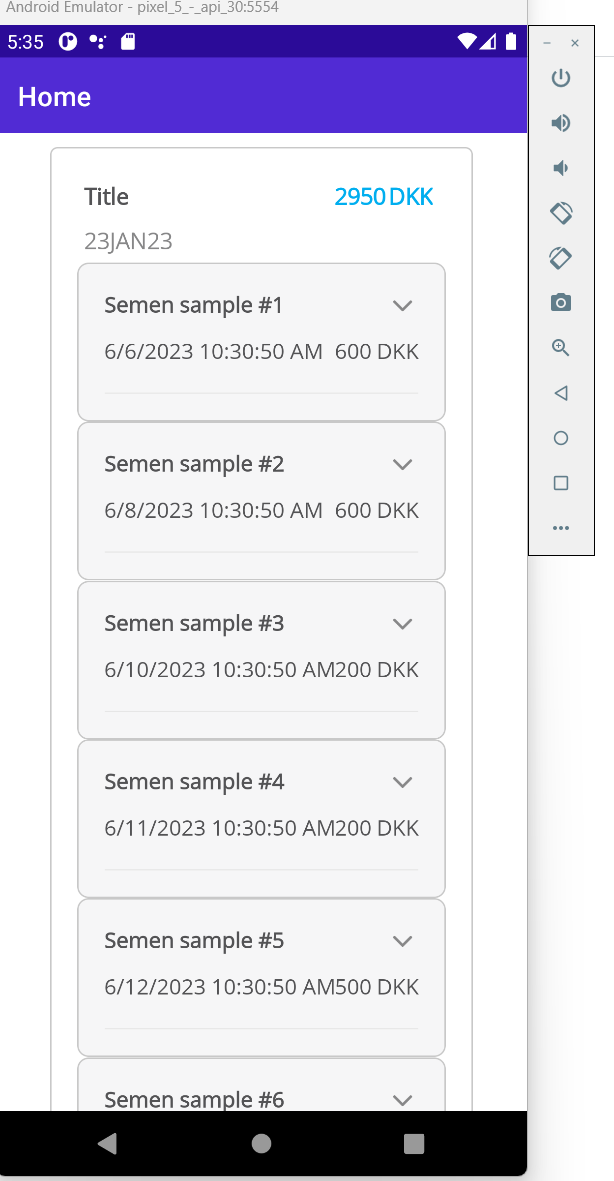Open the Semen sample #5 dropdown chevron
Viewport: 614px width, 1181px height.
(402, 940)
